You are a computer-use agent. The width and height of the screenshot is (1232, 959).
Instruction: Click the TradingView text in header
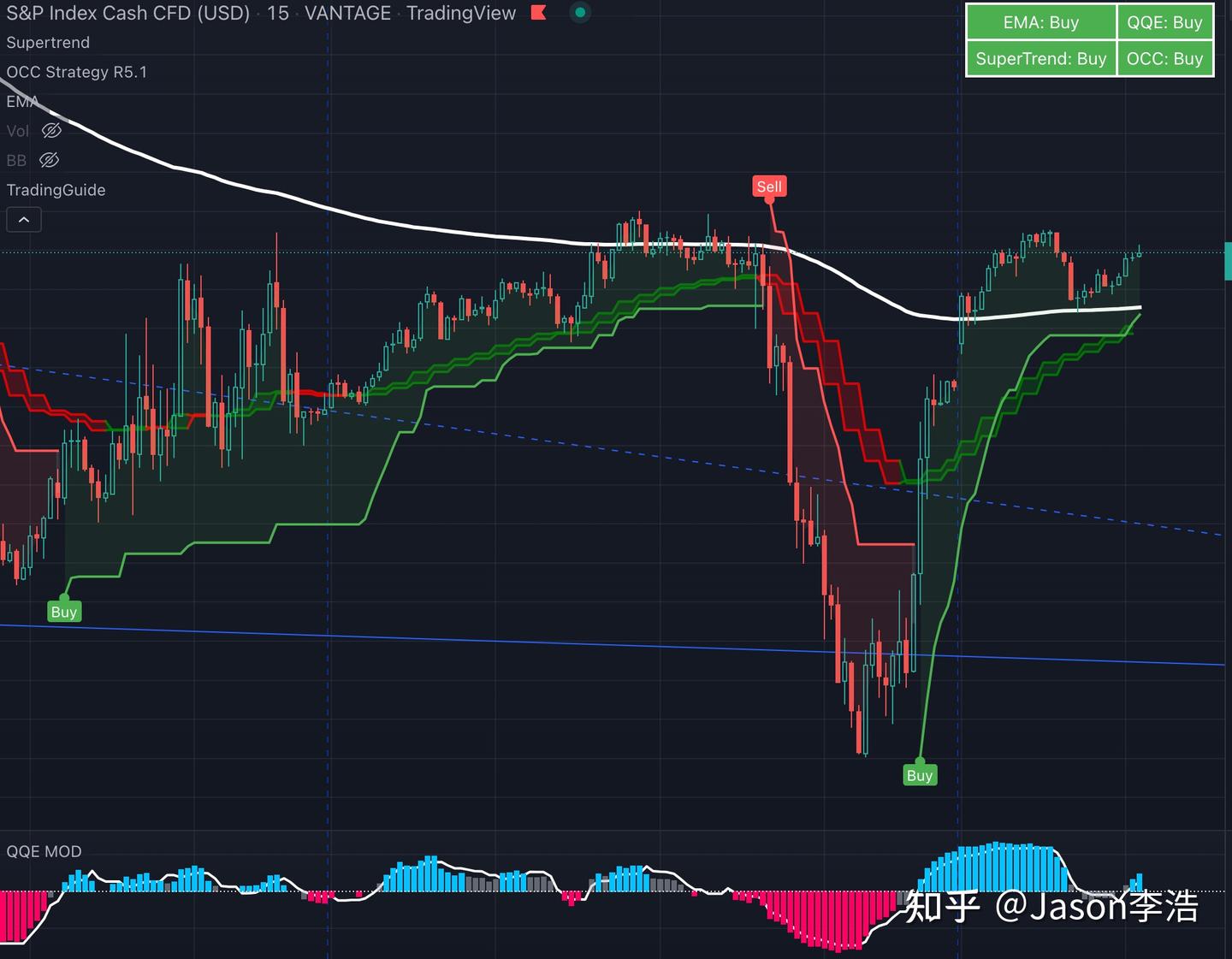[x=461, y=13]
